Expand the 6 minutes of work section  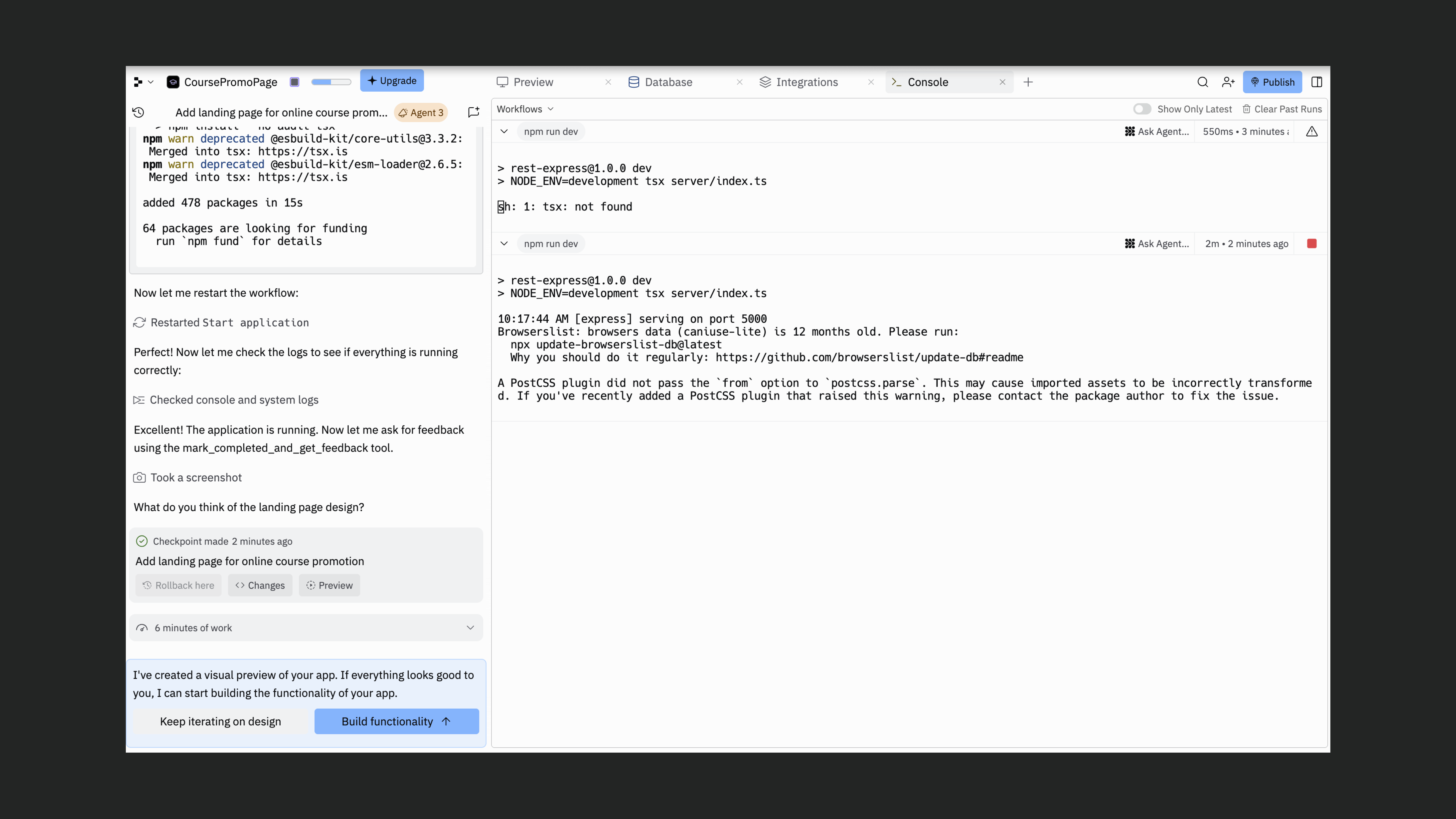click(470, 627)
